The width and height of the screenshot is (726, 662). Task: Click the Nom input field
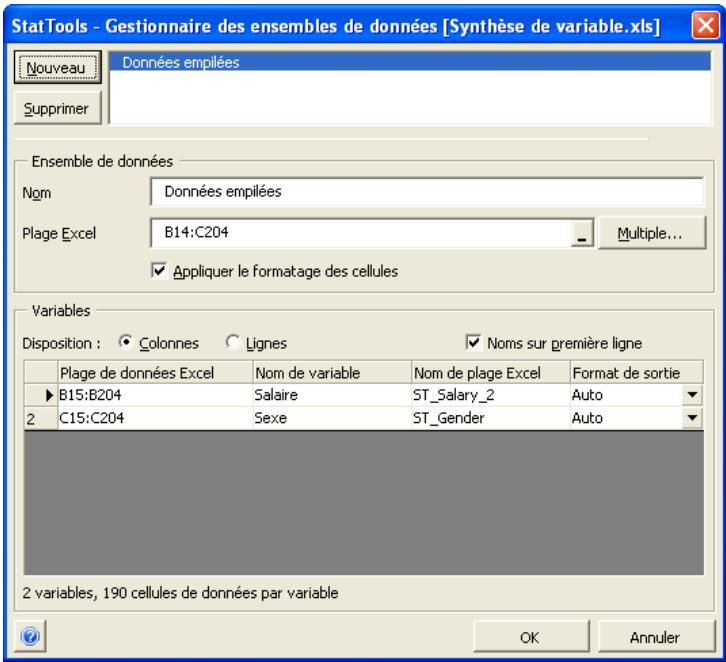point(427,191)
